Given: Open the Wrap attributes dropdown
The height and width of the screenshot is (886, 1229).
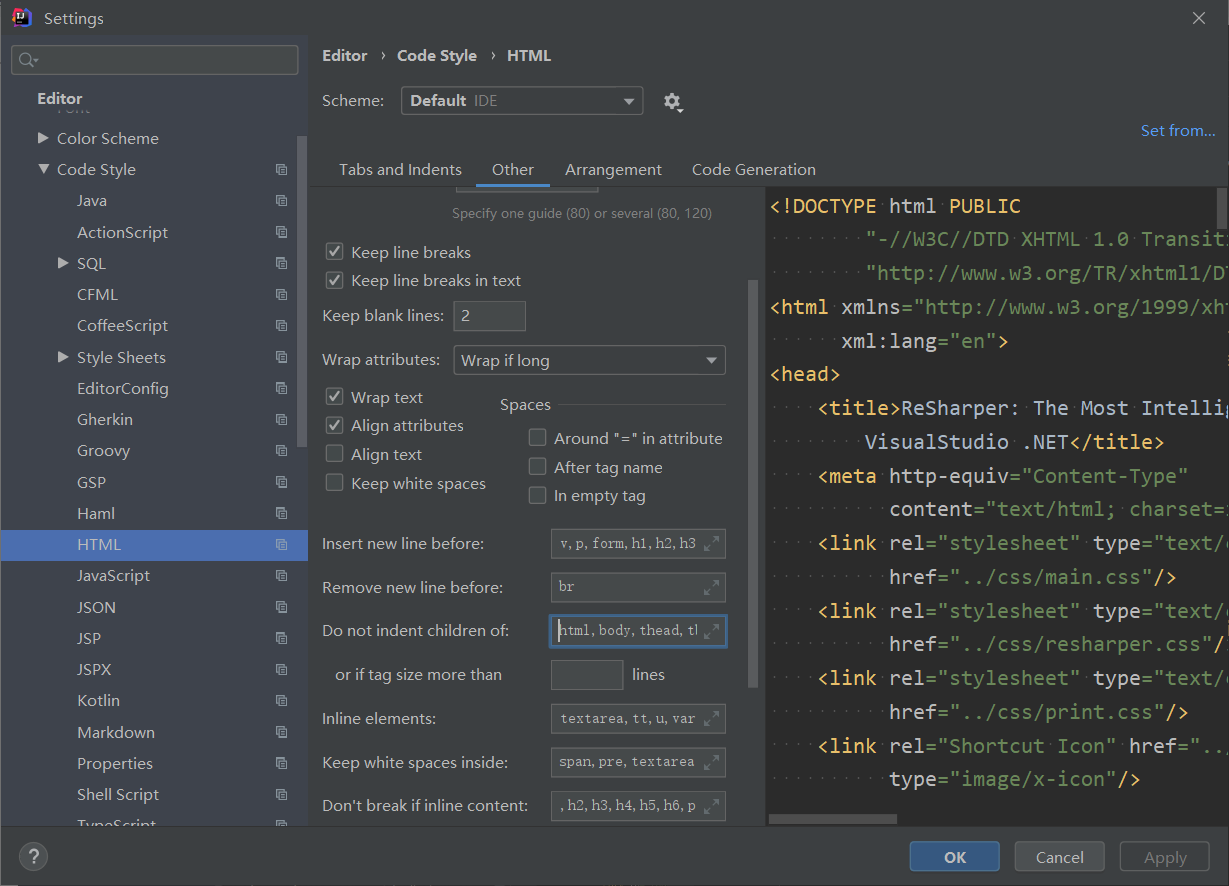Looking at the screenshot, I should (x=590, y=360).
